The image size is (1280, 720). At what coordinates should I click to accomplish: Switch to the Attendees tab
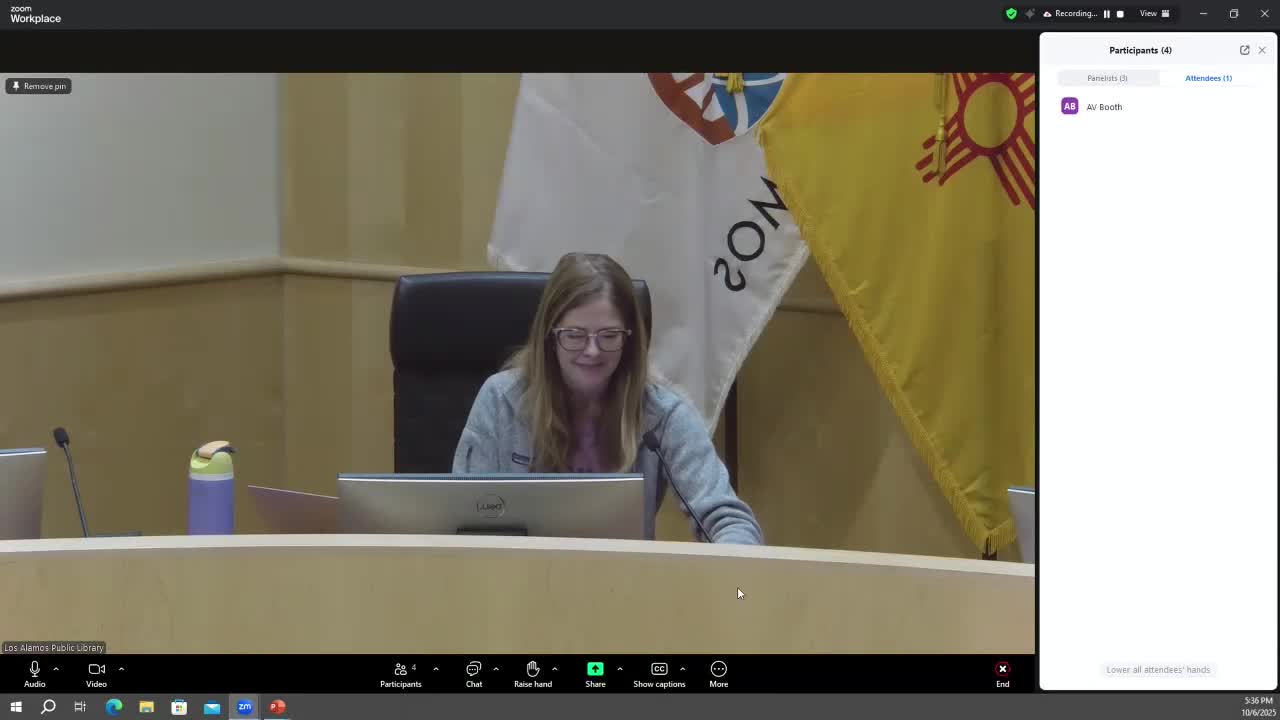point(1208,78)
